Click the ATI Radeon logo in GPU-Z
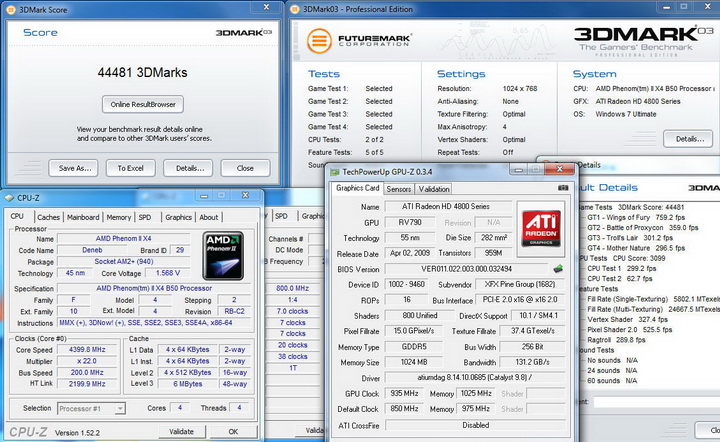The width and height of the screenshot is (720, 442). click(x=541, y=229)
